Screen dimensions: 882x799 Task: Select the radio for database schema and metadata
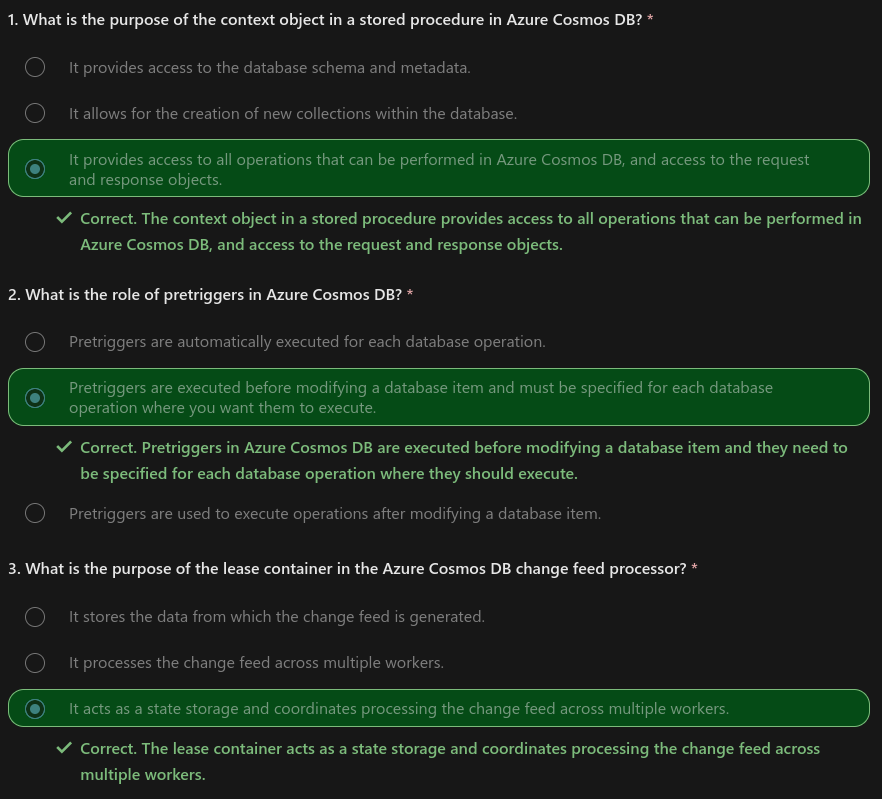(35, 68)
